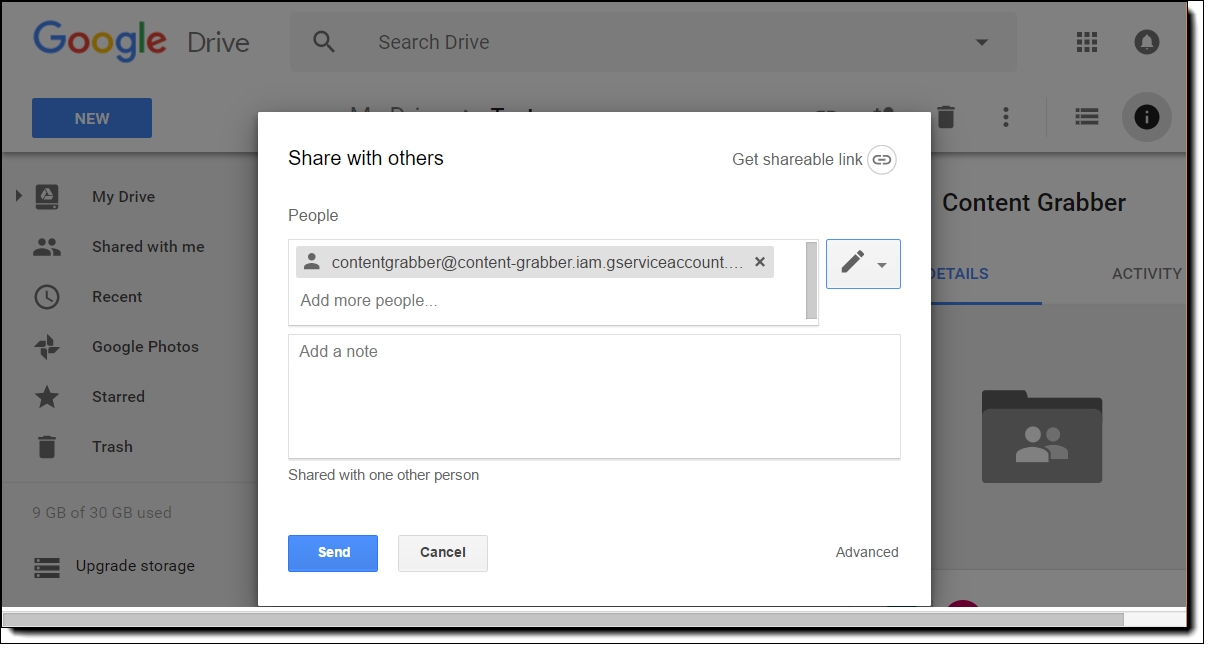Click the magnifying glass search icon
The image size is (1219, 659).
click(x=324, y=42)
